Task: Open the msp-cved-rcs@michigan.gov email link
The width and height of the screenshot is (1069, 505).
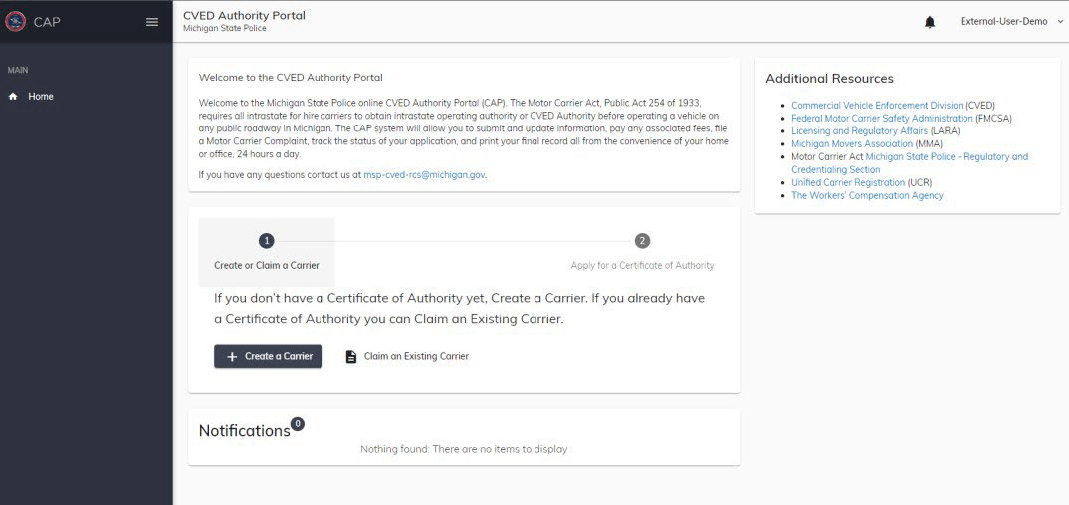Action: point(424,174)
